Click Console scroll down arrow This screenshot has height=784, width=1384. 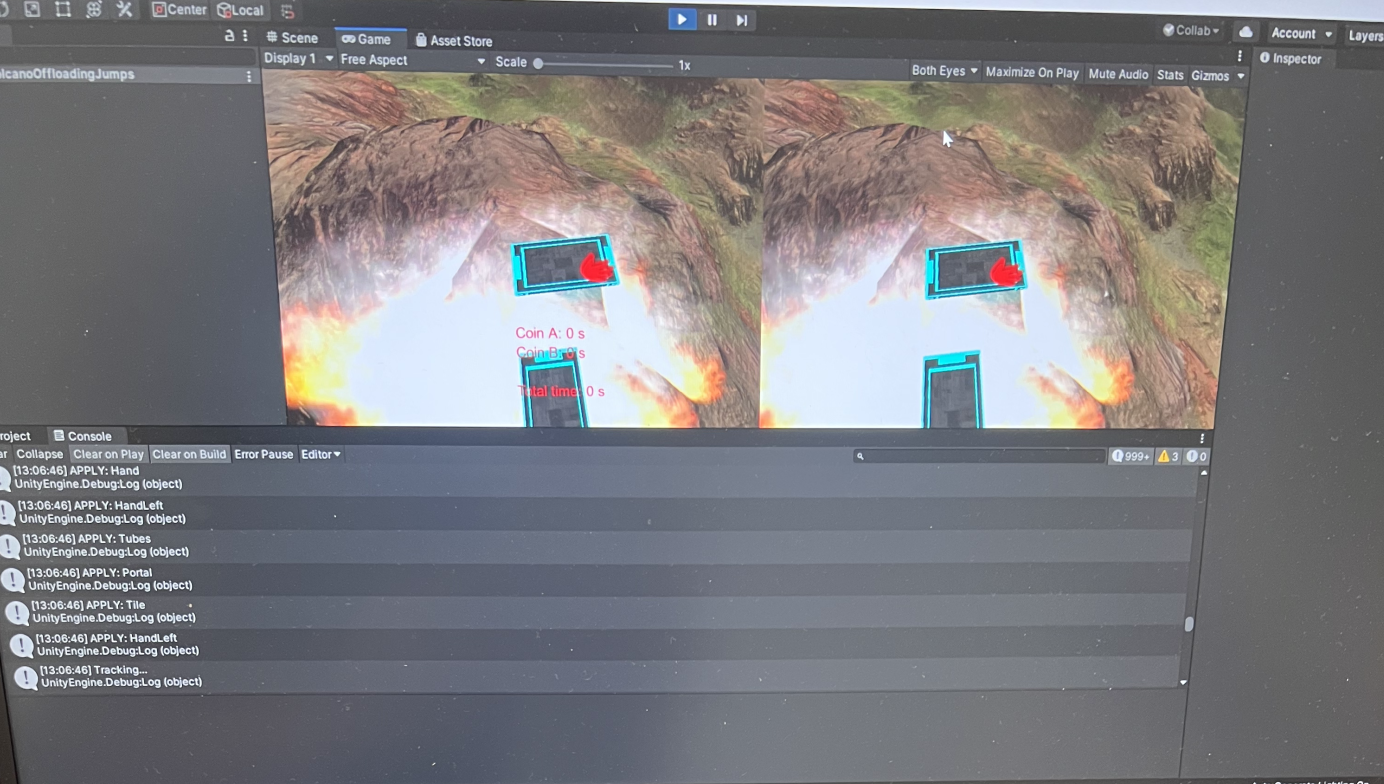pos(1183,682)
